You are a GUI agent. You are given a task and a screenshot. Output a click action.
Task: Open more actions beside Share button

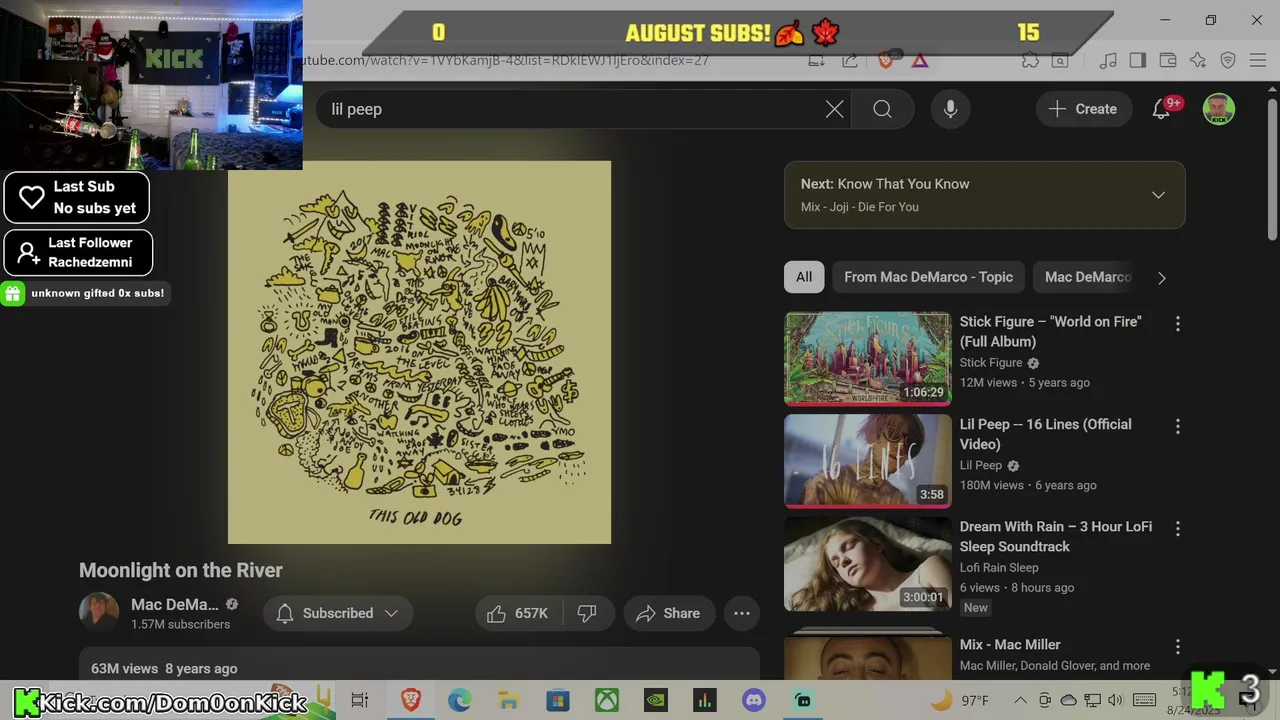click(x=742, y=613)
